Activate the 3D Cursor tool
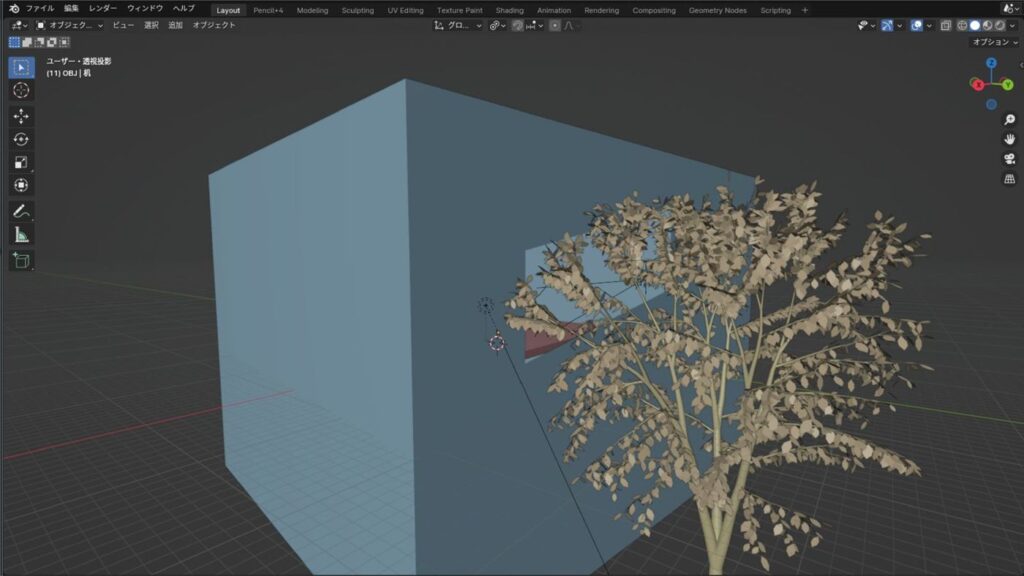Viewport: 1024px width, 576px height. pyautogui.click(x=21, y=90)
